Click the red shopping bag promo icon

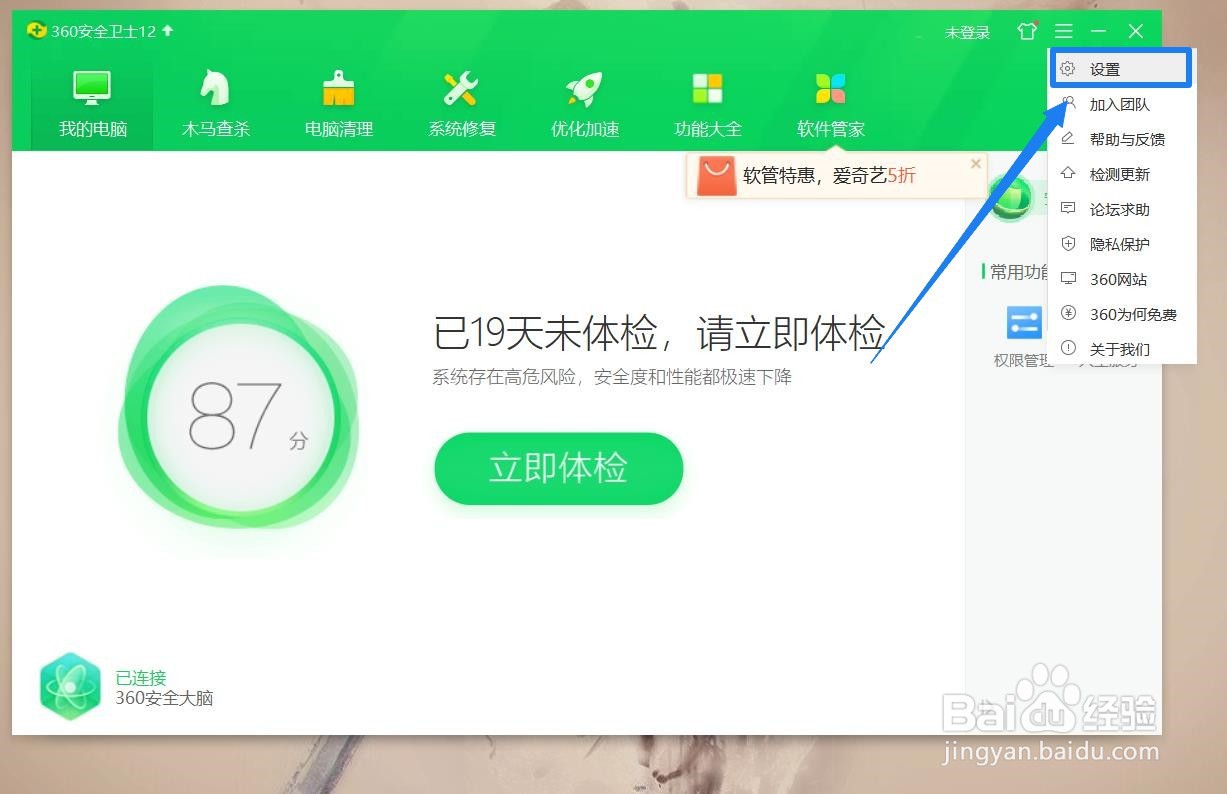click(x=716, y=176)
